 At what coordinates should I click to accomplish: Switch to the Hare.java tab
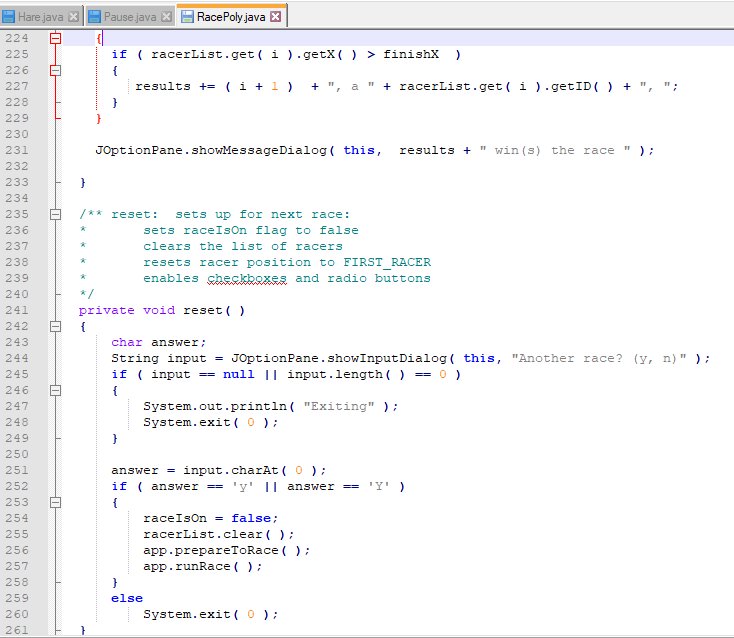(40, 17)
